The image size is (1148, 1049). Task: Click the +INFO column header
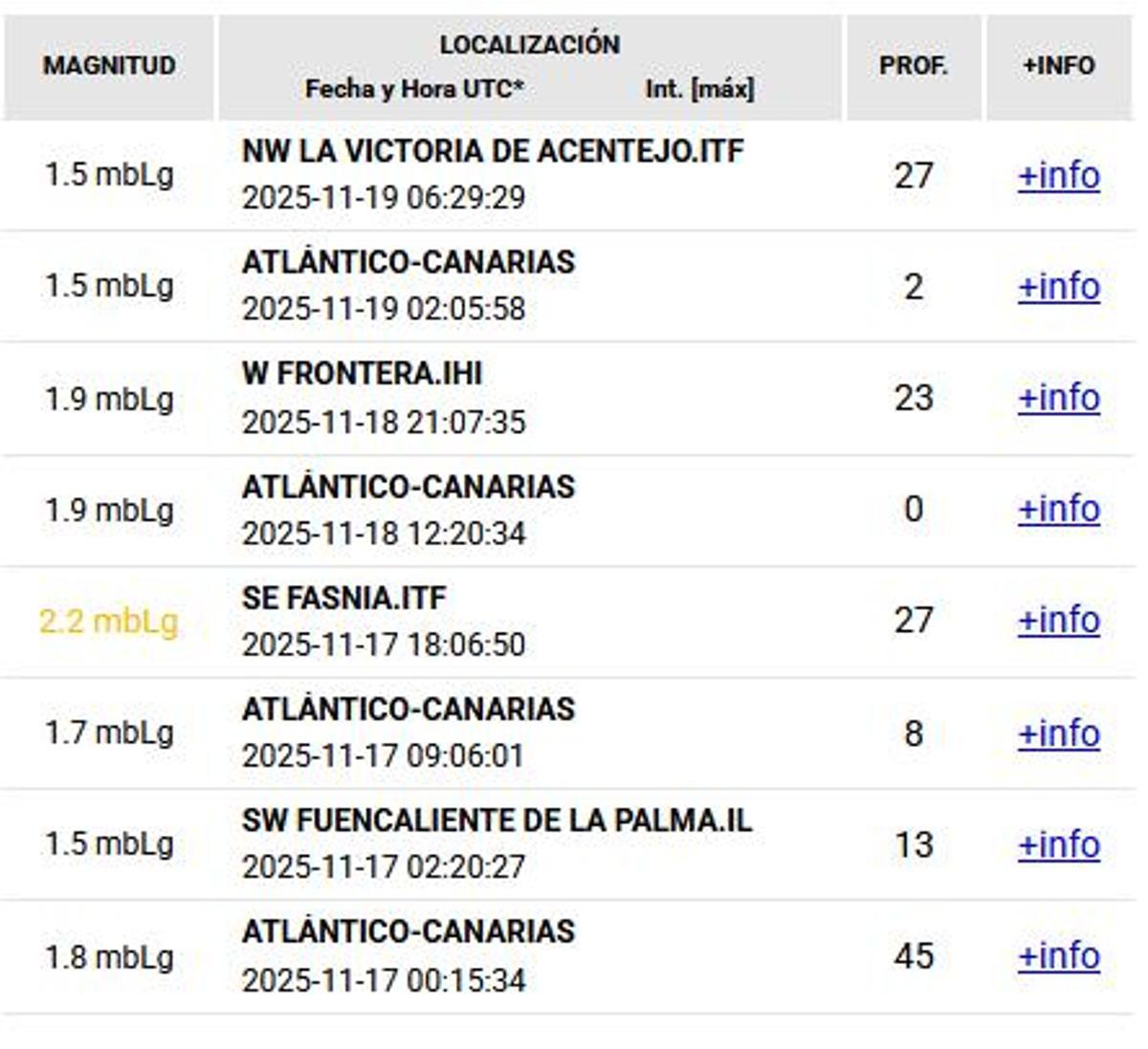[x=1058, y=66]
